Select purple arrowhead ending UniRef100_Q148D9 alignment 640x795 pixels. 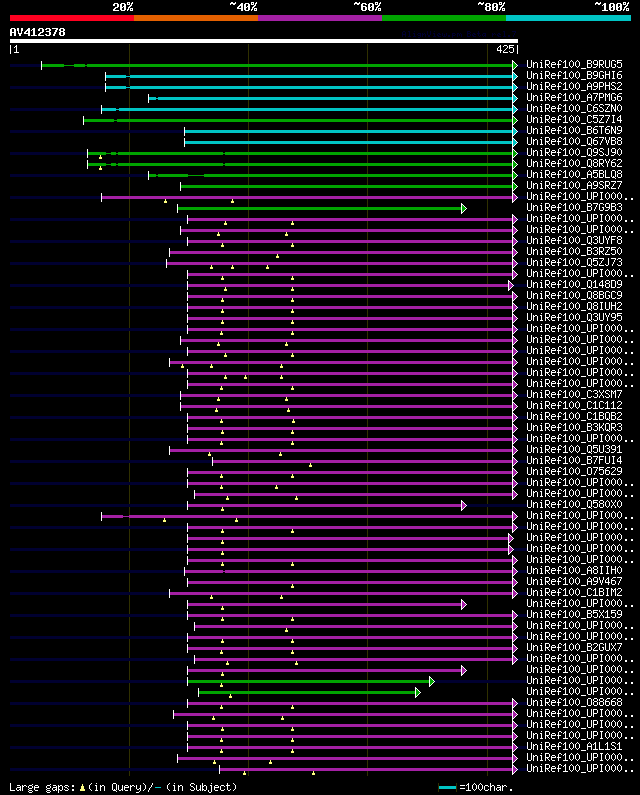[511, 285]
